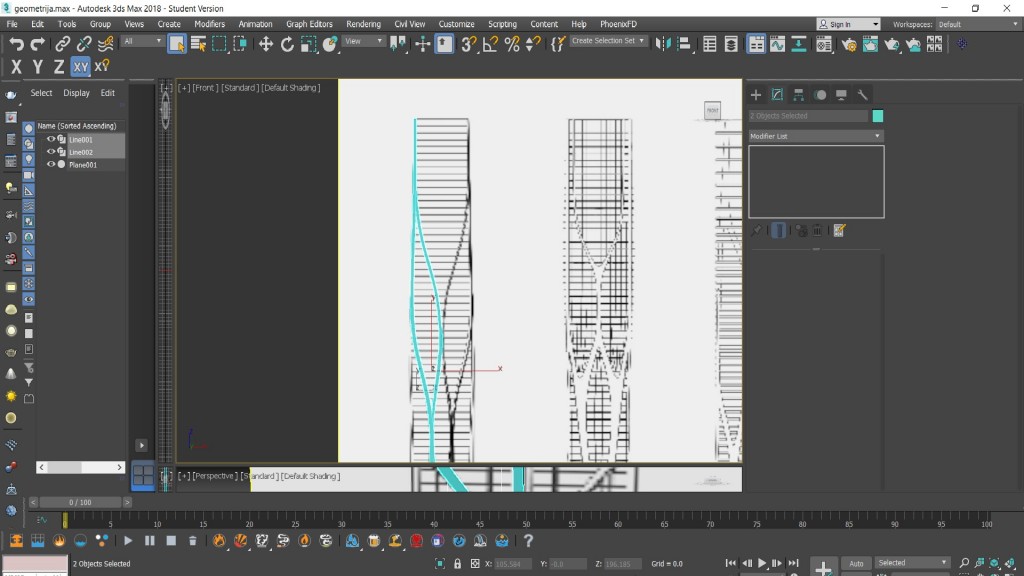Image resolution: width=1024 pixels, height=576 pixels.
Task: Switch to the Create command panel
Action: 756,95
